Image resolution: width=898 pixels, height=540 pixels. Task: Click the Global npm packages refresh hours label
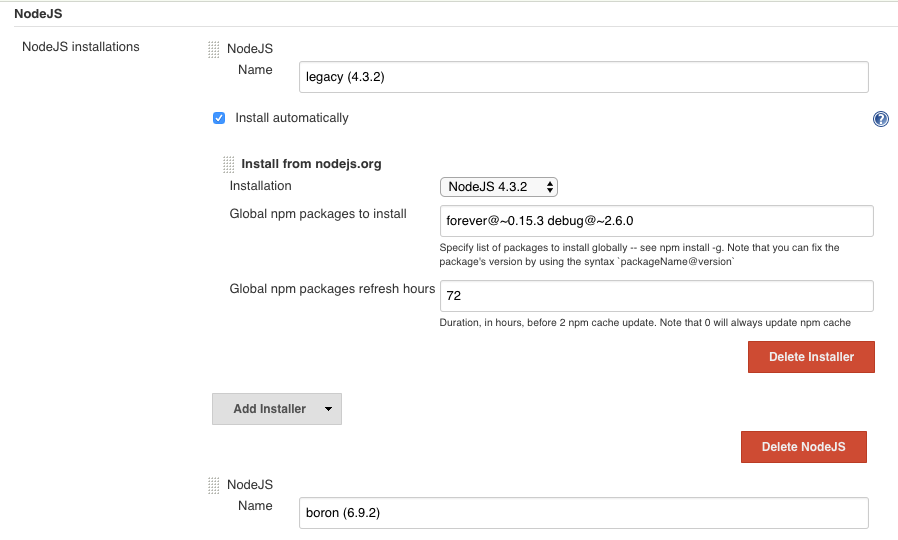(332, 289)
